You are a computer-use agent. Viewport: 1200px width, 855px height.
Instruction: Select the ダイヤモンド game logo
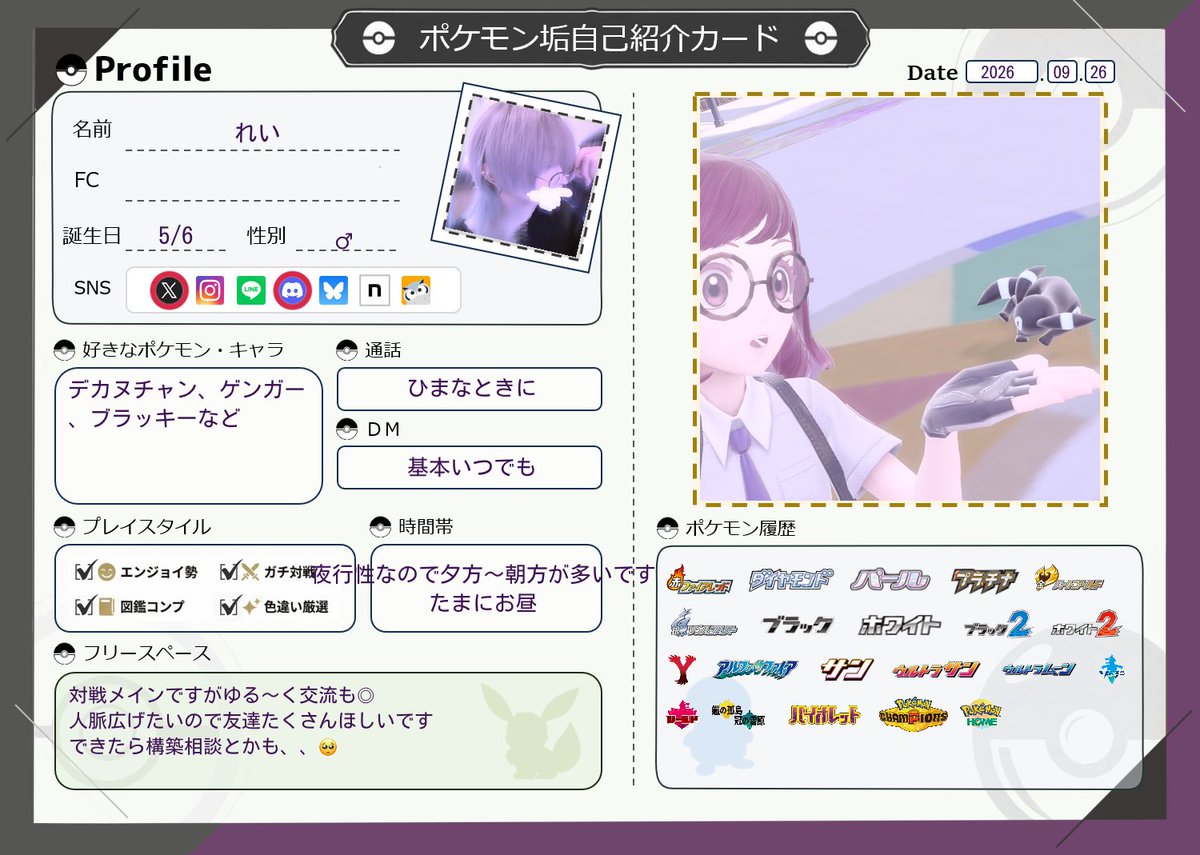tap(790, 579)
